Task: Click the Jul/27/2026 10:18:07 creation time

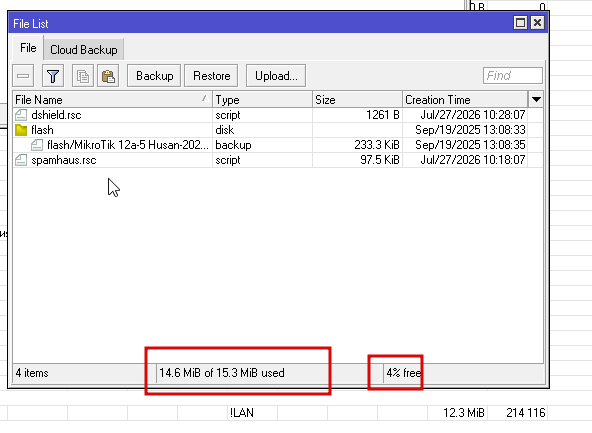Action: tap(473, 160)
